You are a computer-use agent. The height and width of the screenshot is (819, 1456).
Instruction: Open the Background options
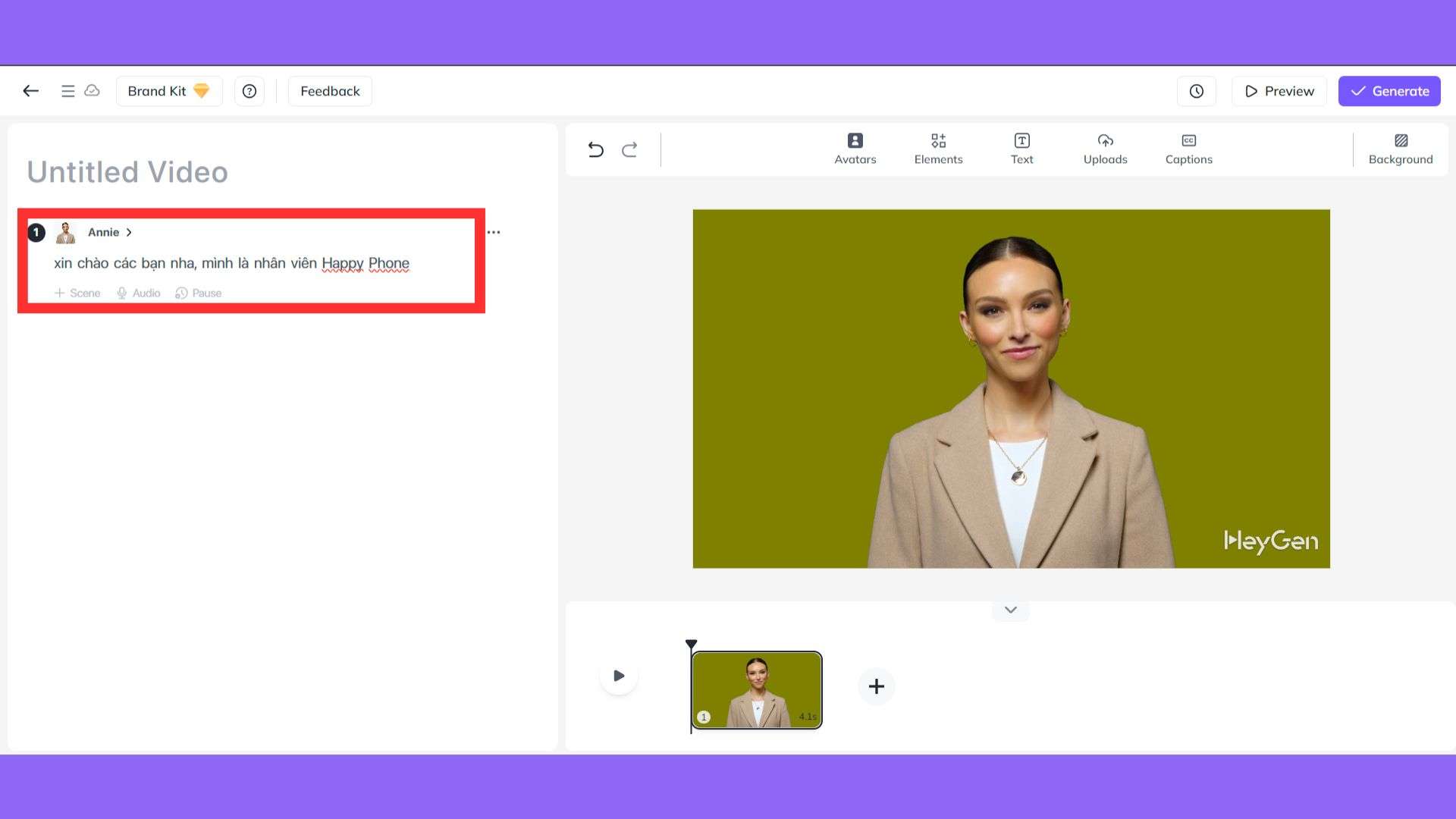1400,149
